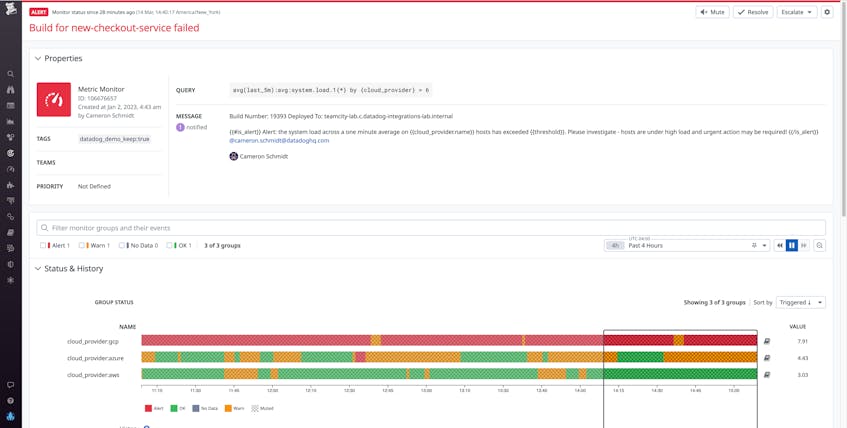
Task: Click the red ALERT status badge
Action: point(39,12)
